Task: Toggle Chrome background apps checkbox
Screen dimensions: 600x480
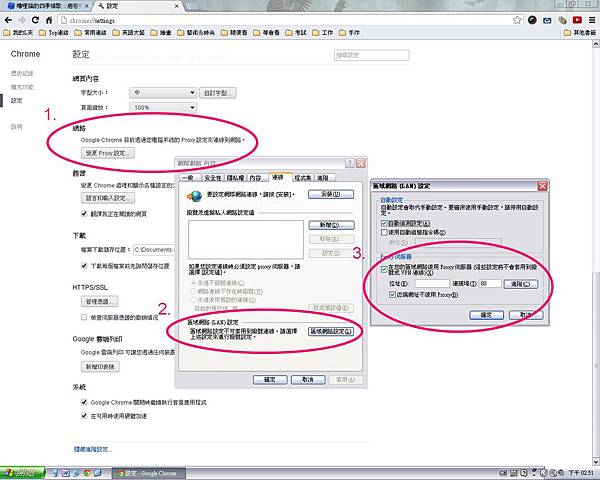Action: coord(84,402)
